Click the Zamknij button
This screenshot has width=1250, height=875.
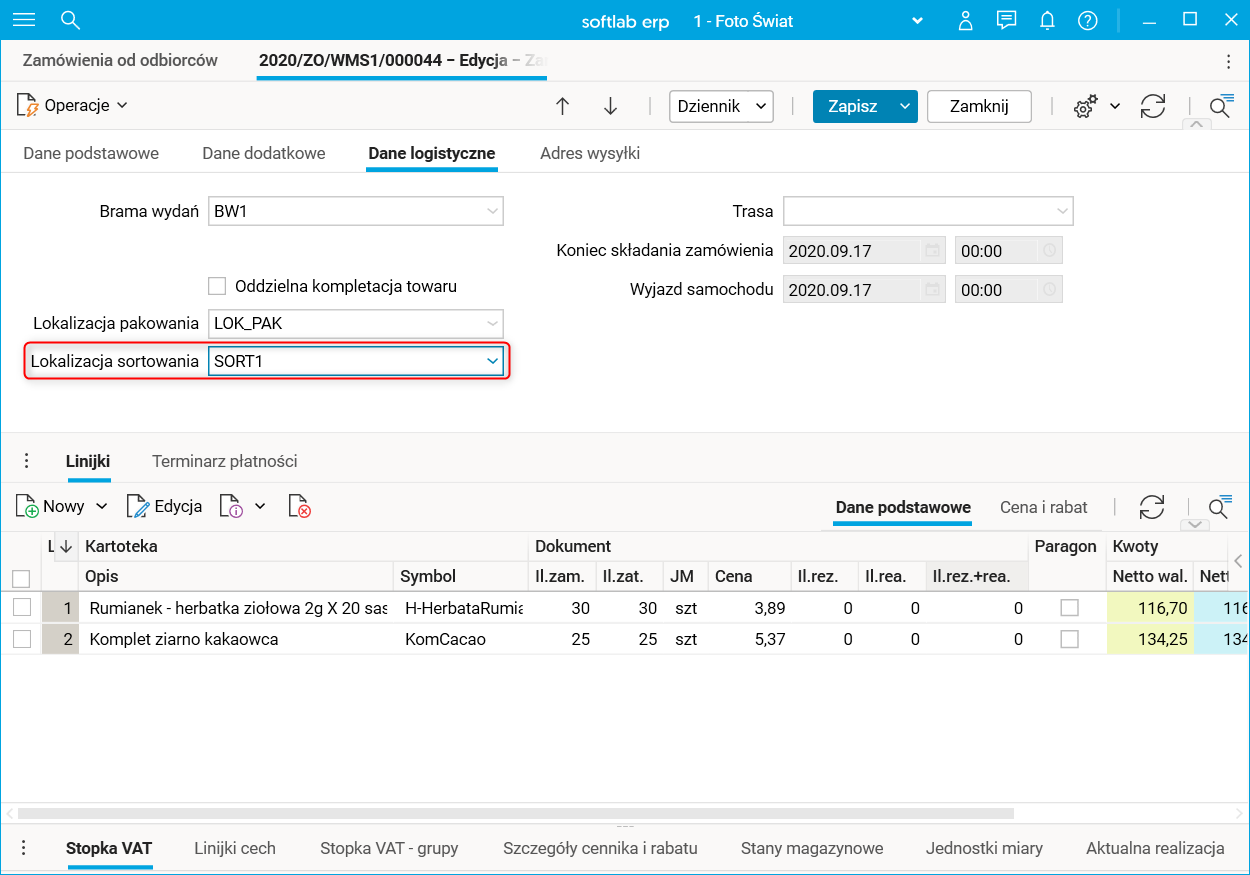click(979, 106)
